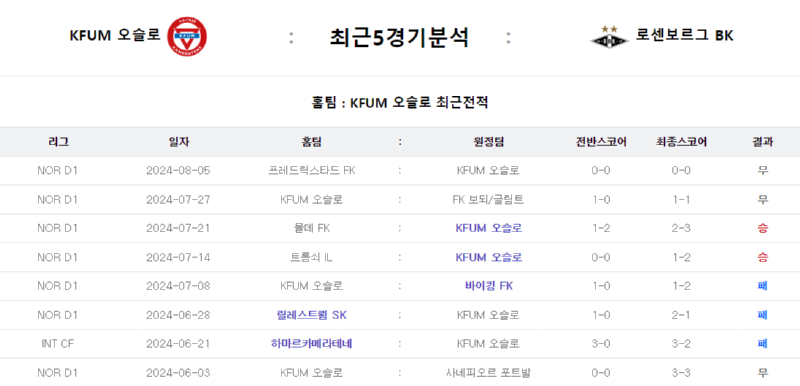Screen dimensions: 800x386
Task: Click the first-half score 3-0
Action: (601, 344)
